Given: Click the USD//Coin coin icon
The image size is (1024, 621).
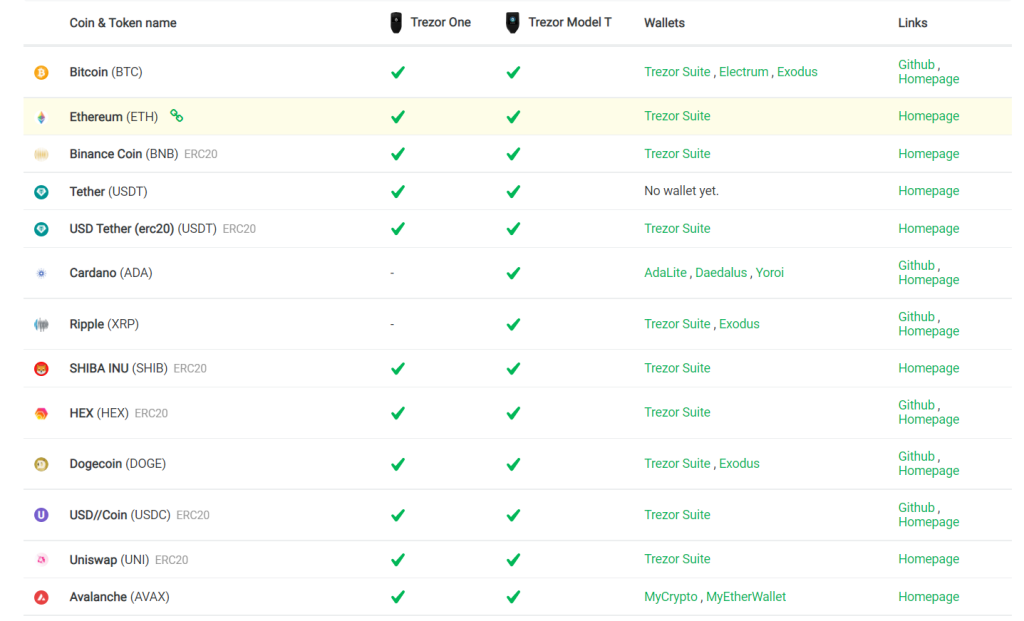Looking at the screenshot, I should [x=41, y=515].
